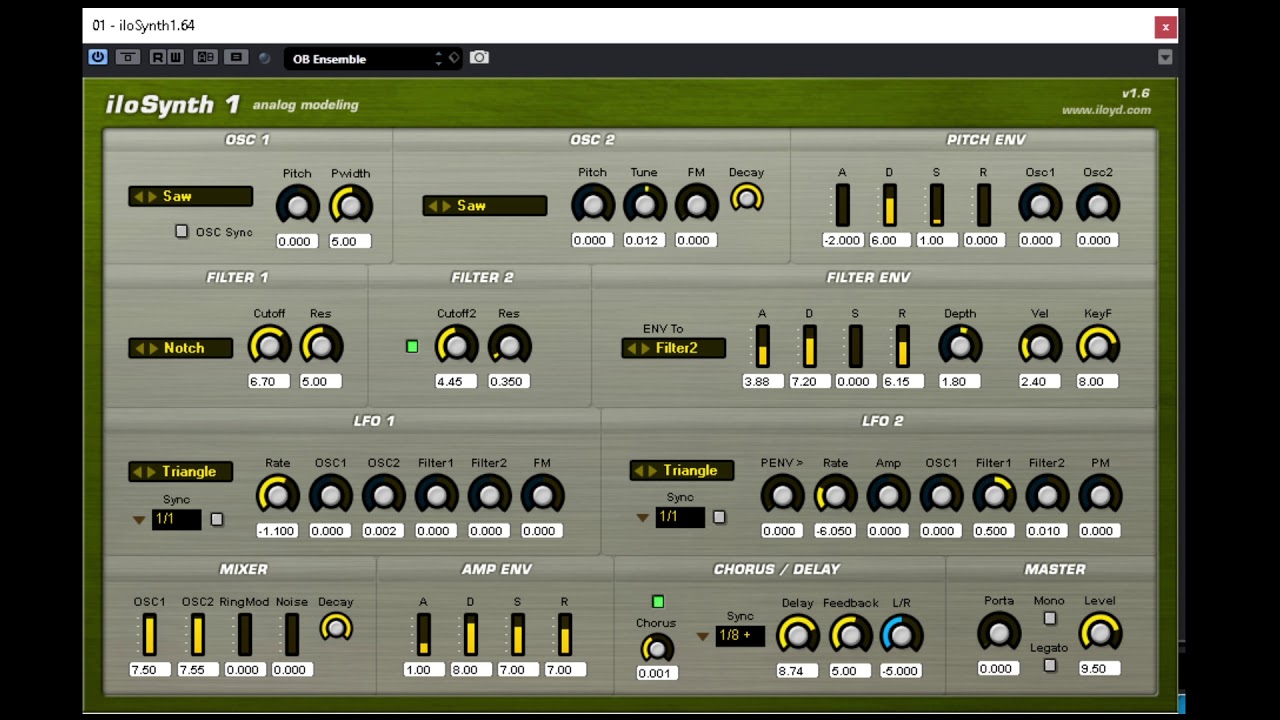Click the ENV To Filter2 label
Viewport: 1280px width, 720px height.
point(677,348)
